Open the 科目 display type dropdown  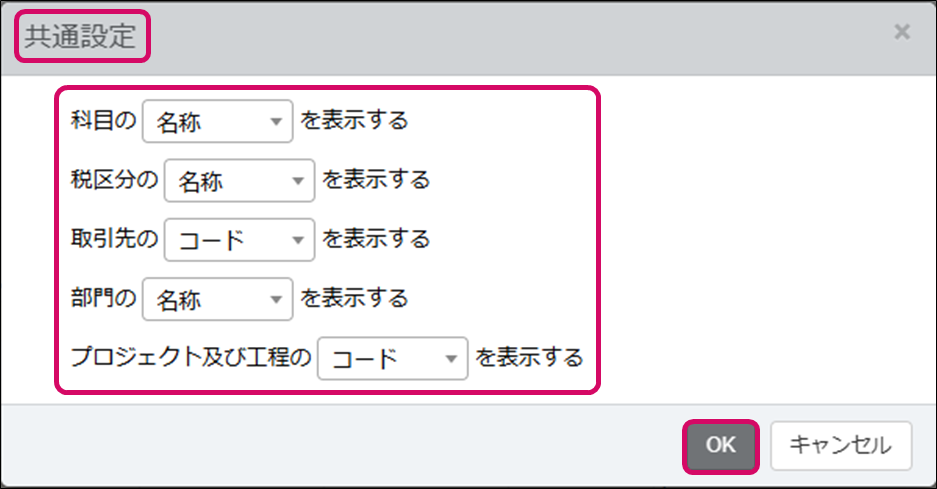click(x=217, y=121)
